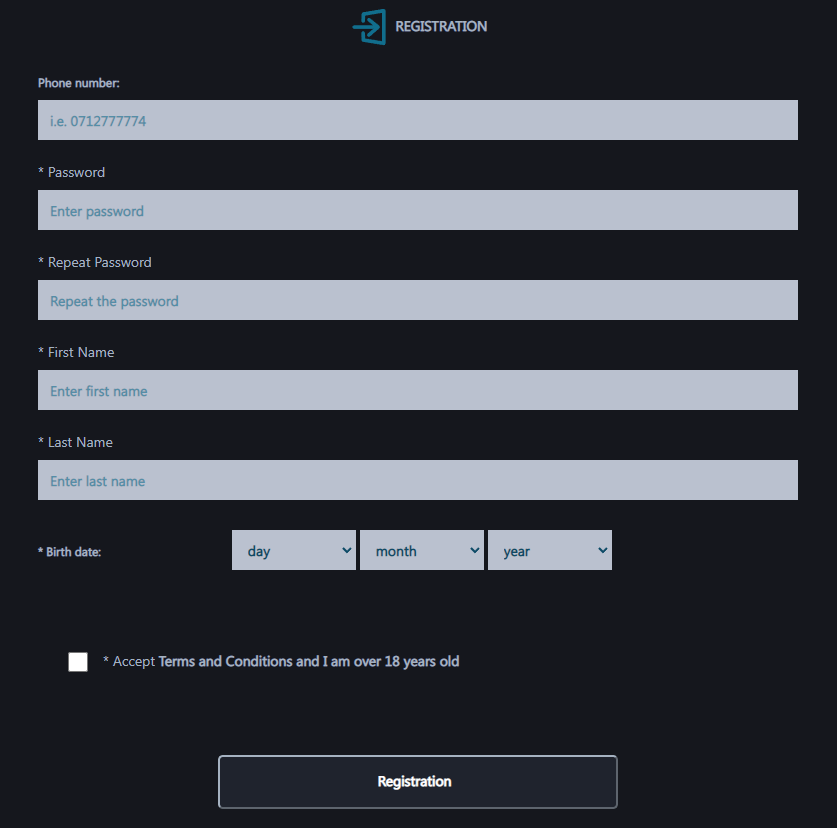This screenshot has height=828, width=837.
Task: Click the registration login-arrow icon
Action: point(369,27)
